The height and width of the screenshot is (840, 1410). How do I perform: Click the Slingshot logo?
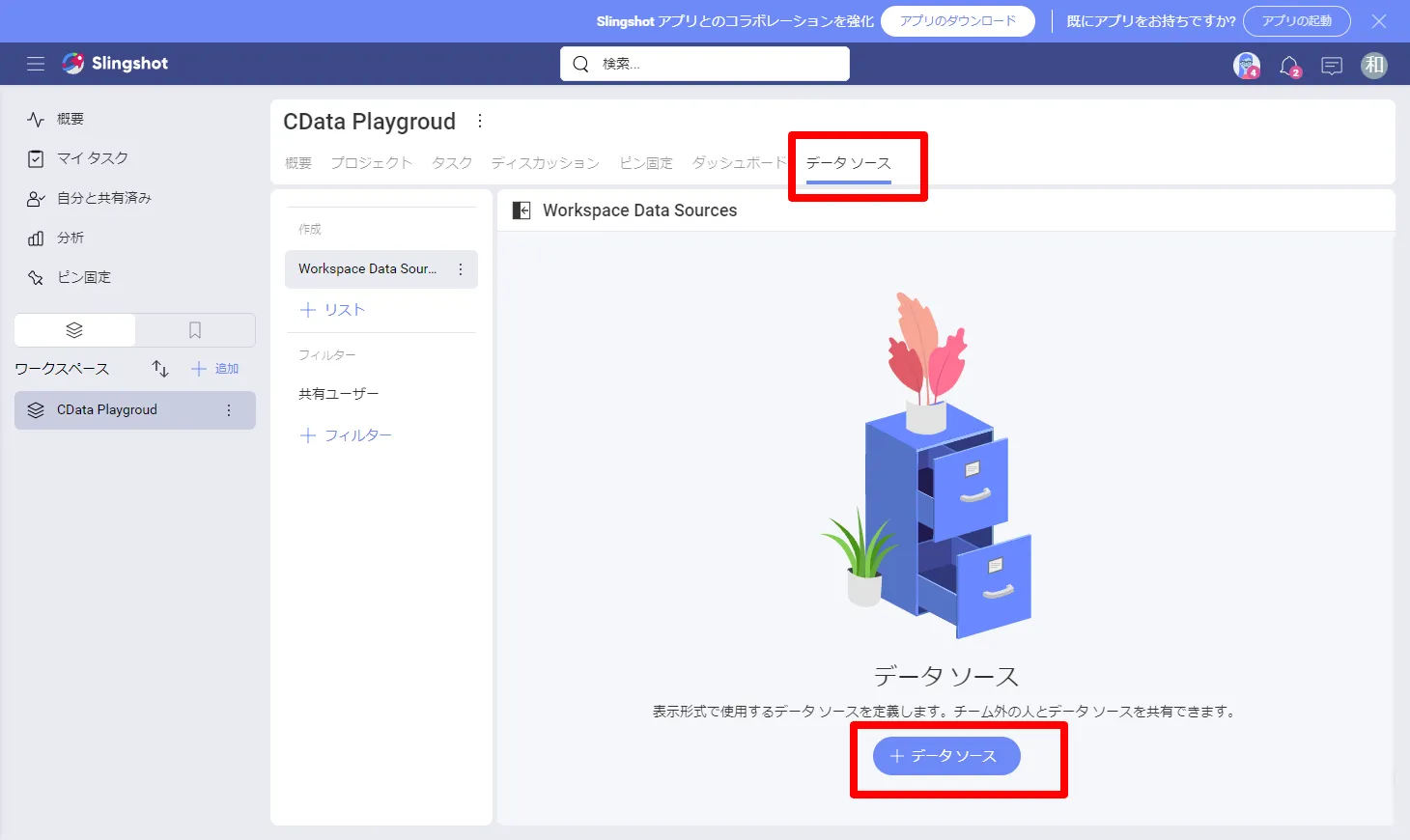click(x=115, y=64)
